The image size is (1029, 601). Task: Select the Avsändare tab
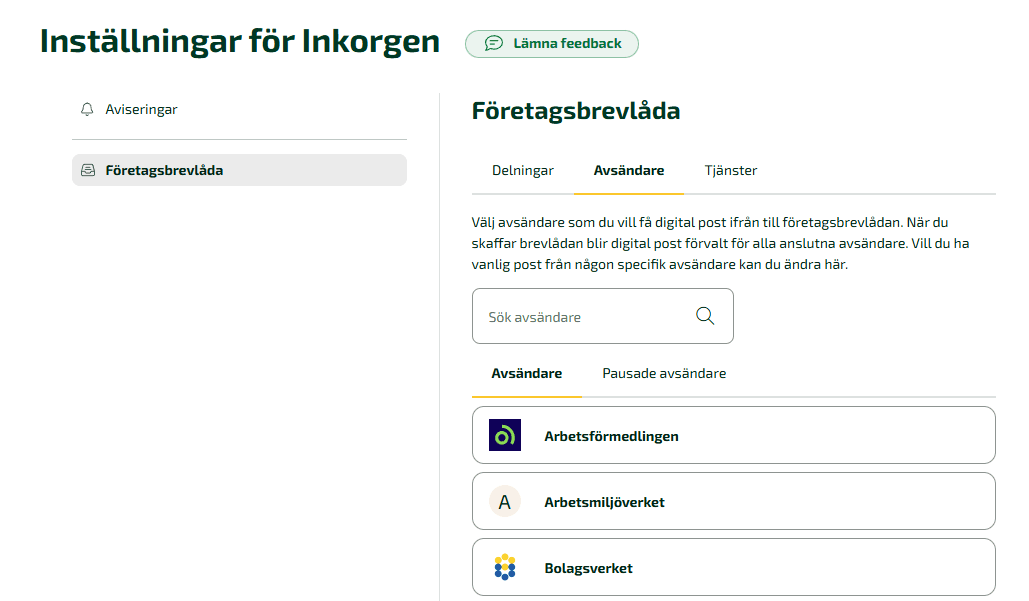[x=628, y=170]
